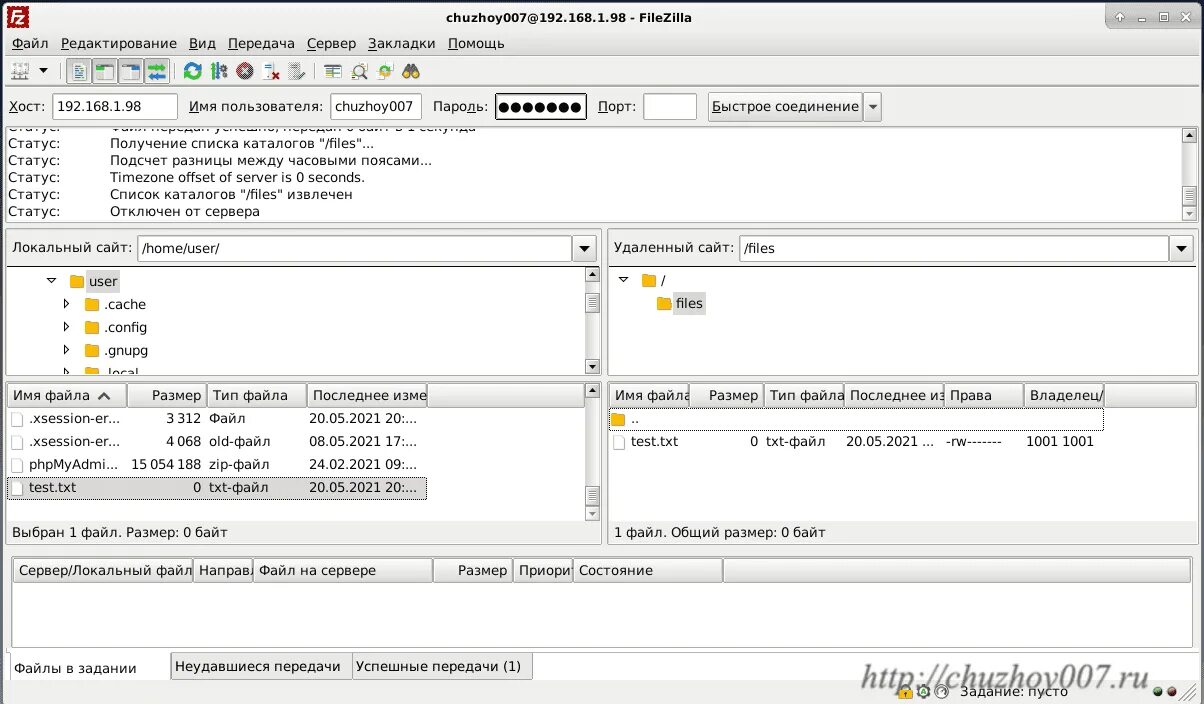Open quick connect history dropdown

point(872,107)
